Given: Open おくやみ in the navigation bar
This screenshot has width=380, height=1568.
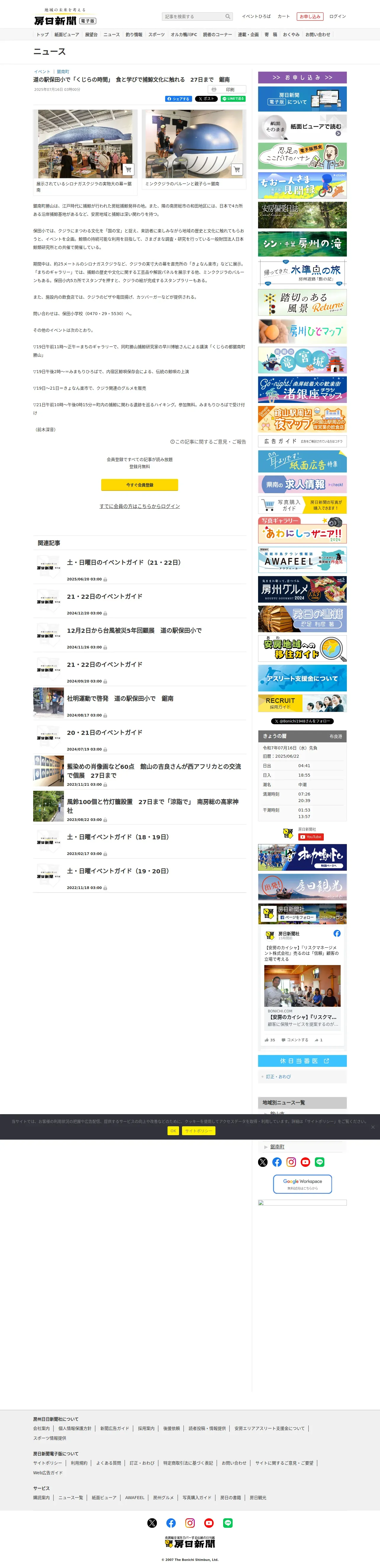Looking at the screenshot, I should [x=291, y=35].
